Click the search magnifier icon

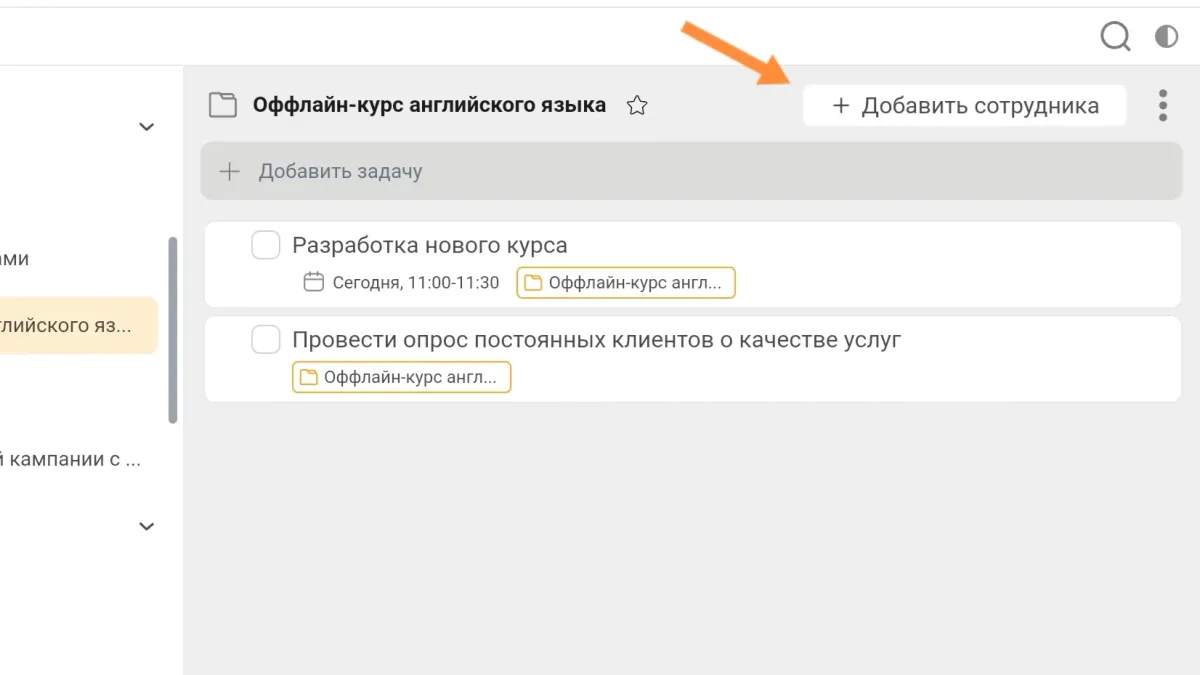coord(1115,37)
